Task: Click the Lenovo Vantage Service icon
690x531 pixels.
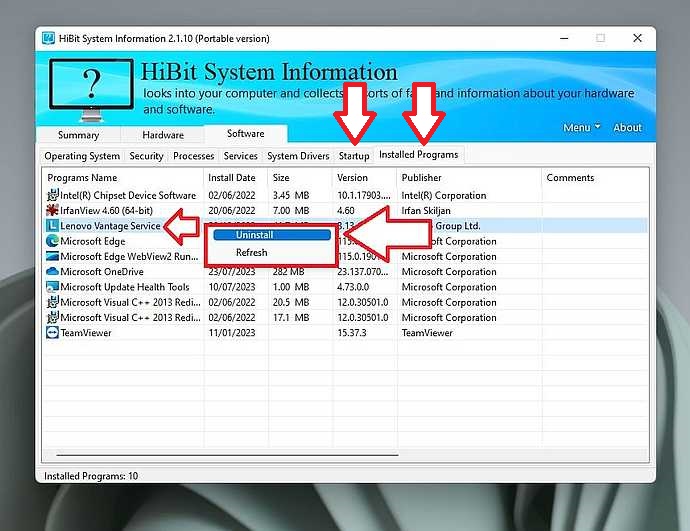Action: pyautogui.click(x=52, y=226)
